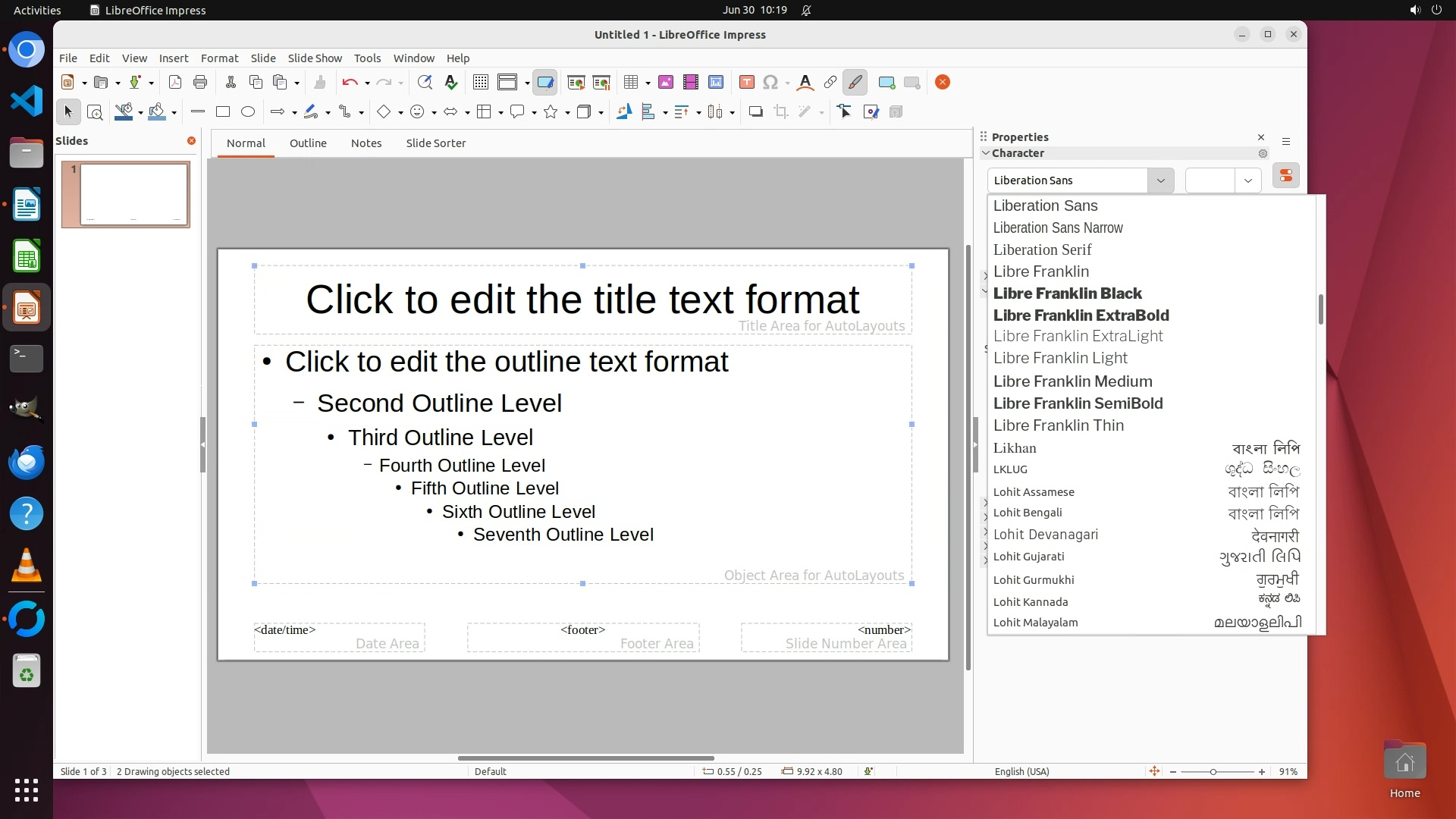Click the Insert Image icon
This screenshot has height=819, width=1456.
[666, 83]
